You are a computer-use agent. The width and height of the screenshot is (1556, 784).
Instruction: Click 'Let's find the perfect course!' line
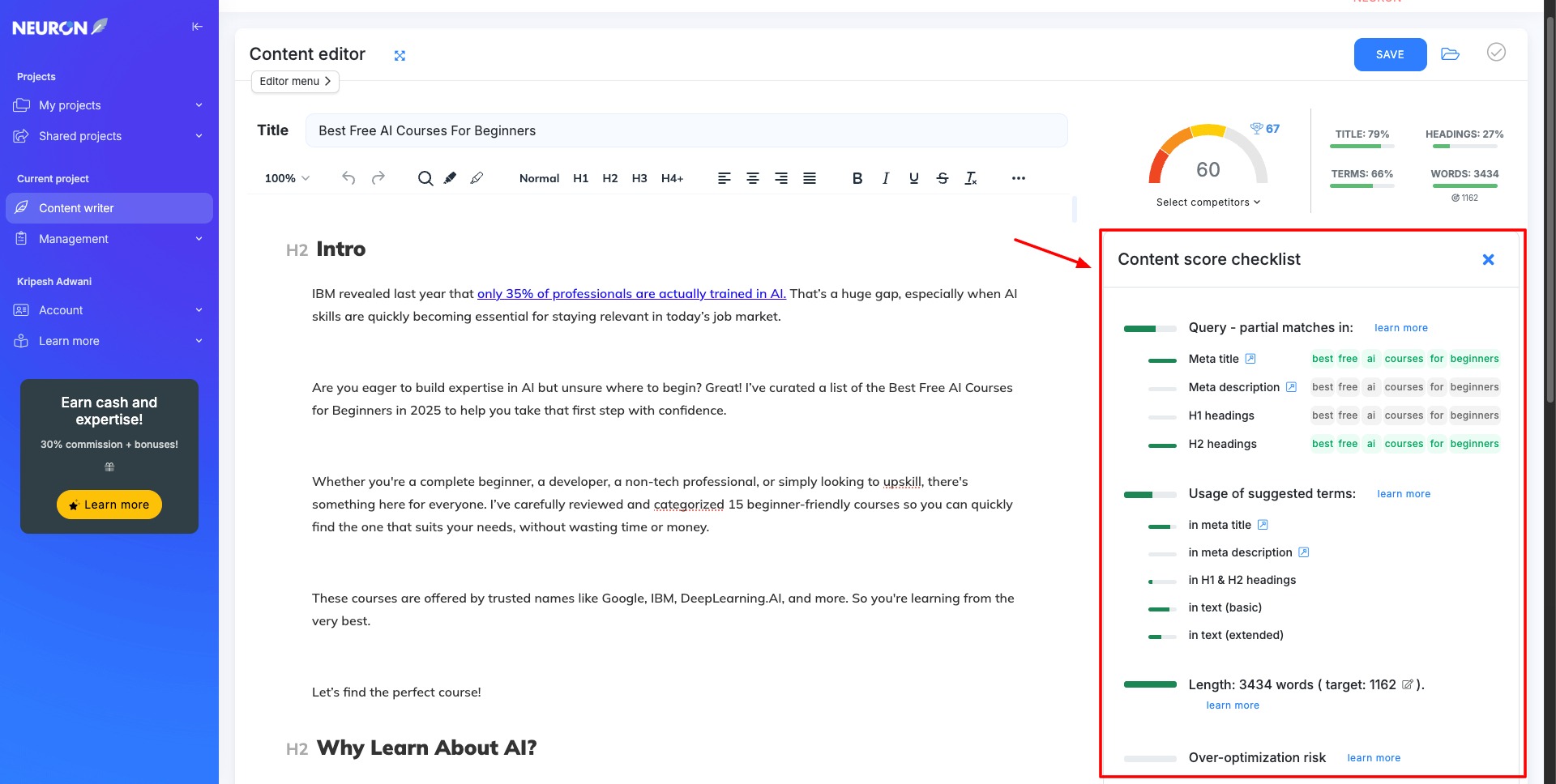tap(396, 692)
